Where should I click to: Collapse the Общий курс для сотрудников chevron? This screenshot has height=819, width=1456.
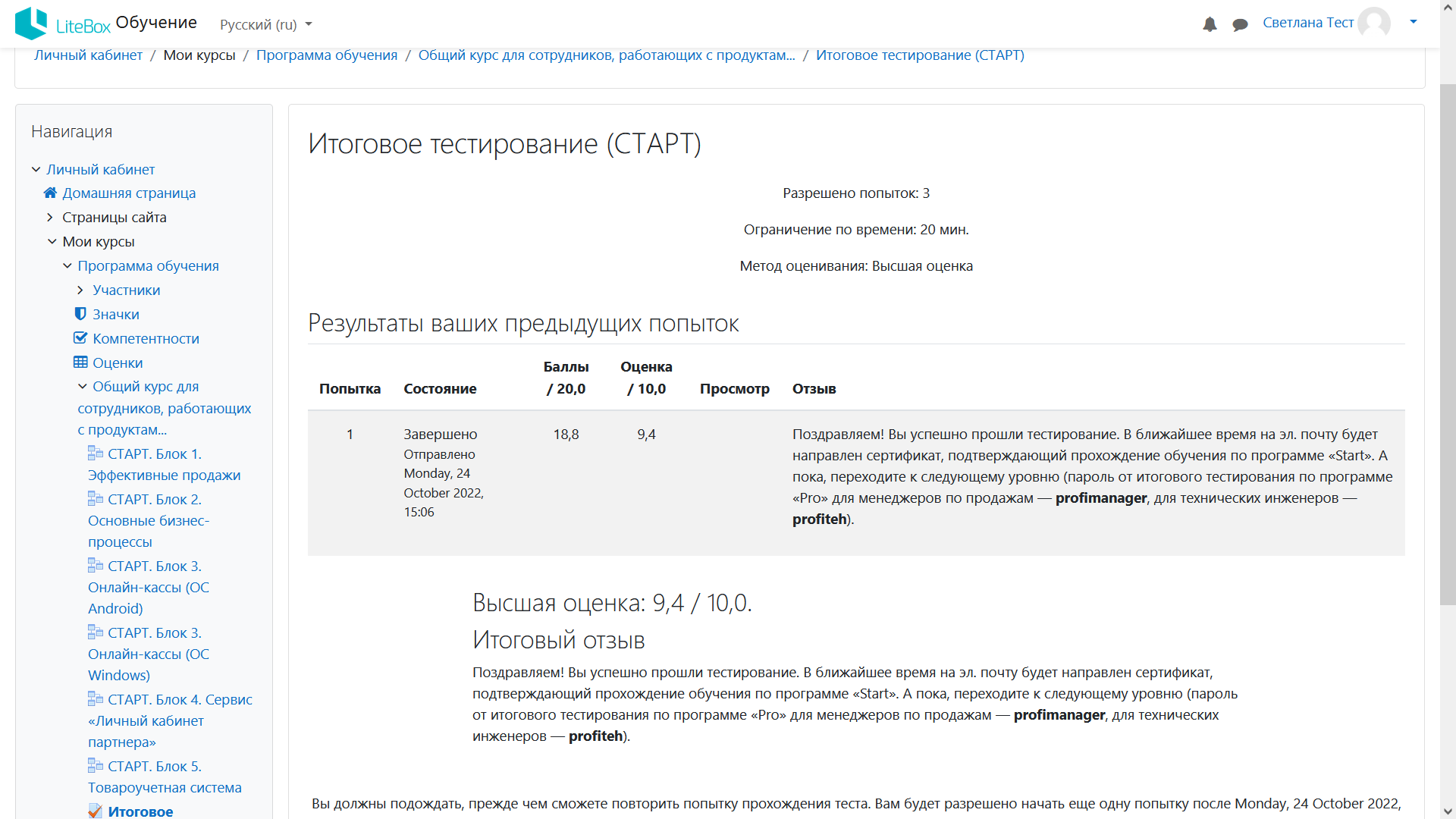tap(82, 387)
